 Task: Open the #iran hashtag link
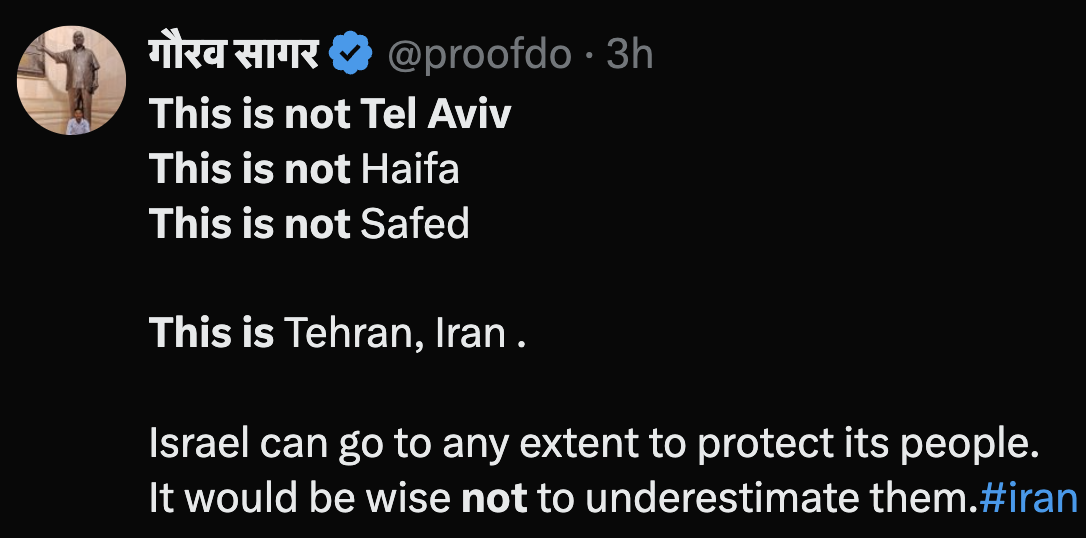click(x=1029, y=498)
